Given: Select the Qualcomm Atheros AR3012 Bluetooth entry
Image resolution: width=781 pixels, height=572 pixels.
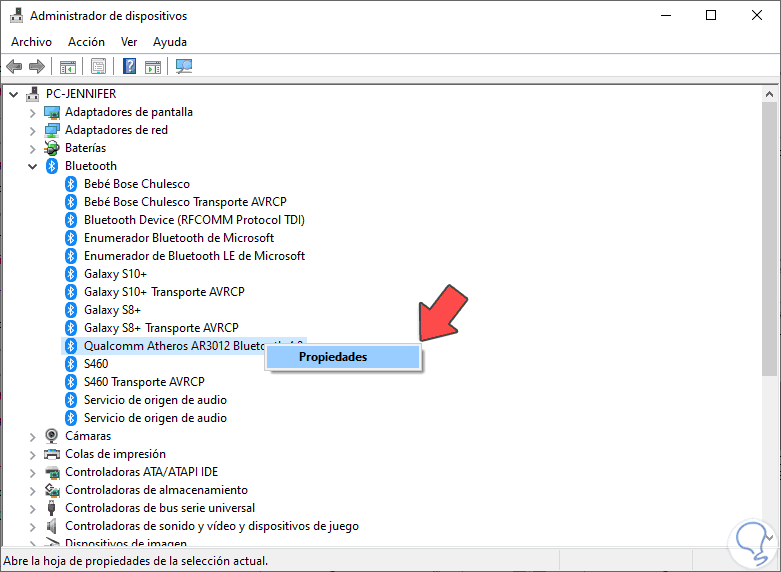Looking at the screenshot, I should pos(174,346).
